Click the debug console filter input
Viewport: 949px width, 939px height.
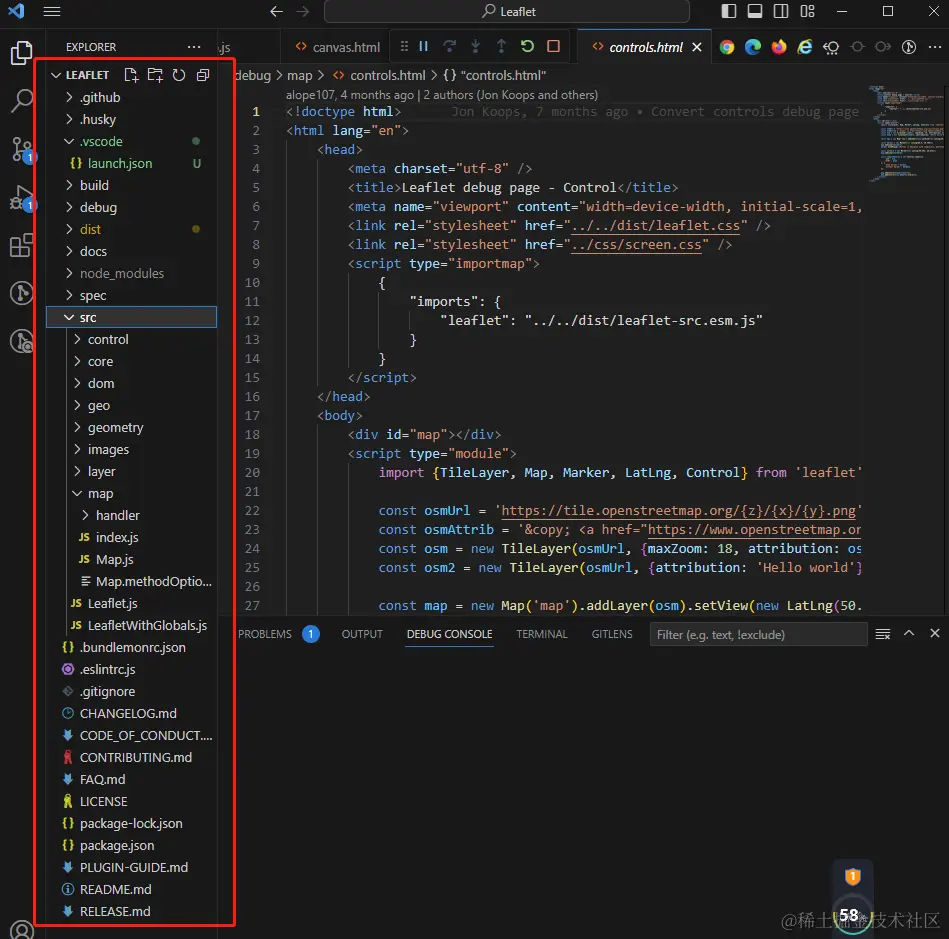click(758, 634)
